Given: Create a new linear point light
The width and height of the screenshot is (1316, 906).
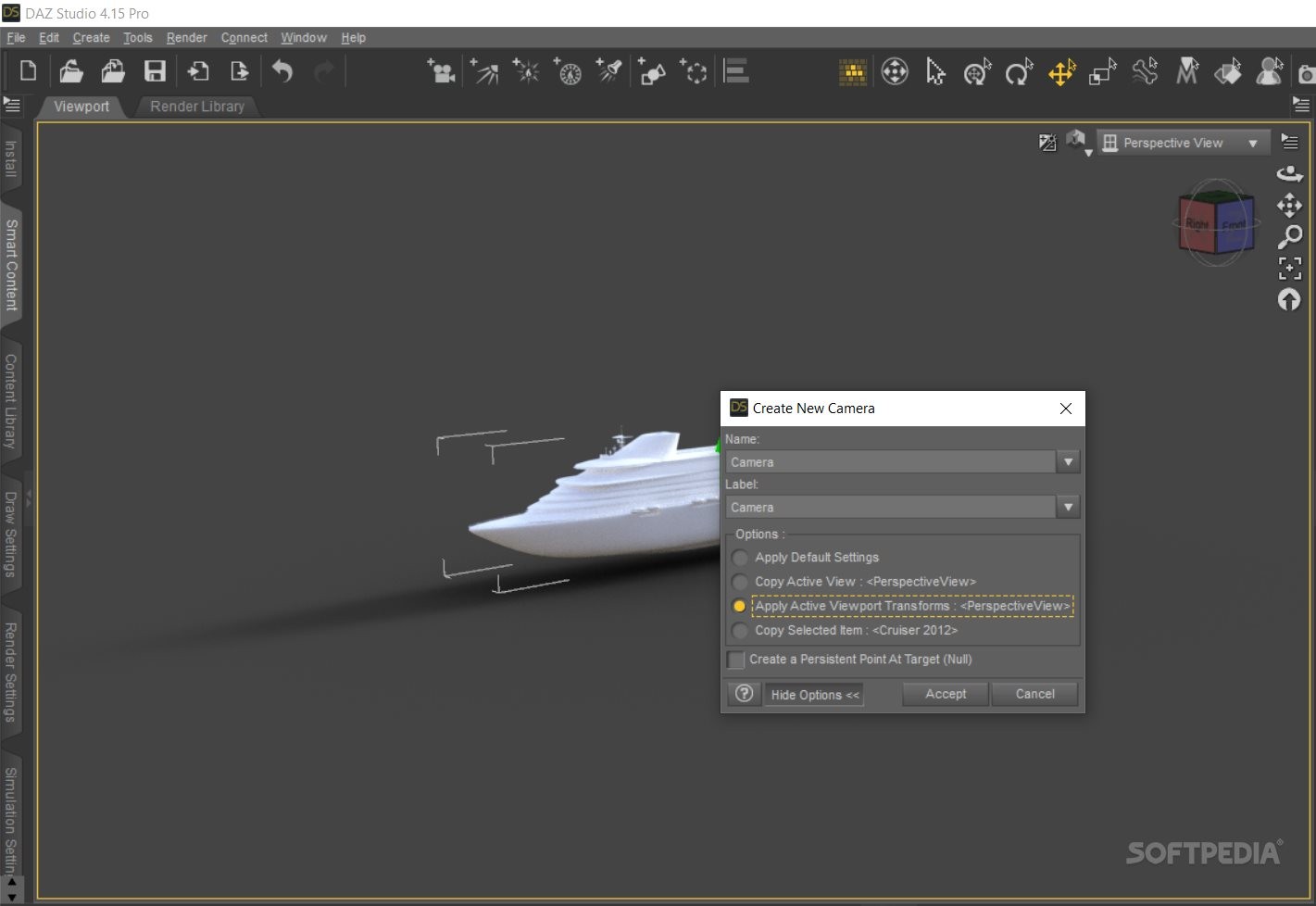Looking at the screenshot, I should [568, 71].
